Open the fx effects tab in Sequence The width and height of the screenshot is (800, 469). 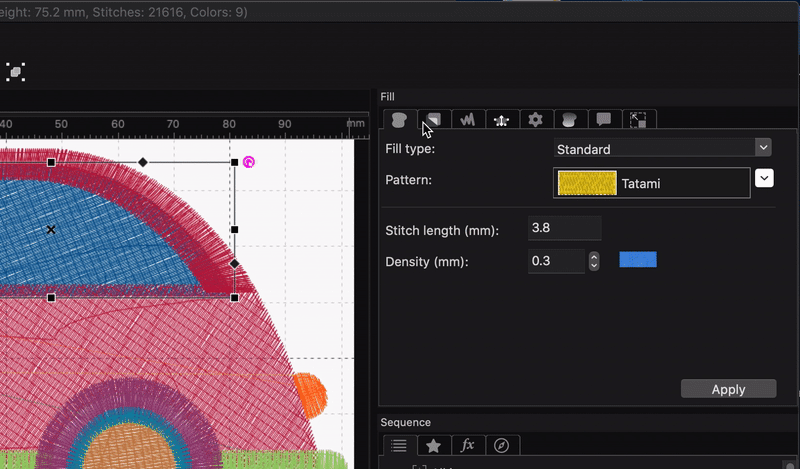[x=467, y=446]
